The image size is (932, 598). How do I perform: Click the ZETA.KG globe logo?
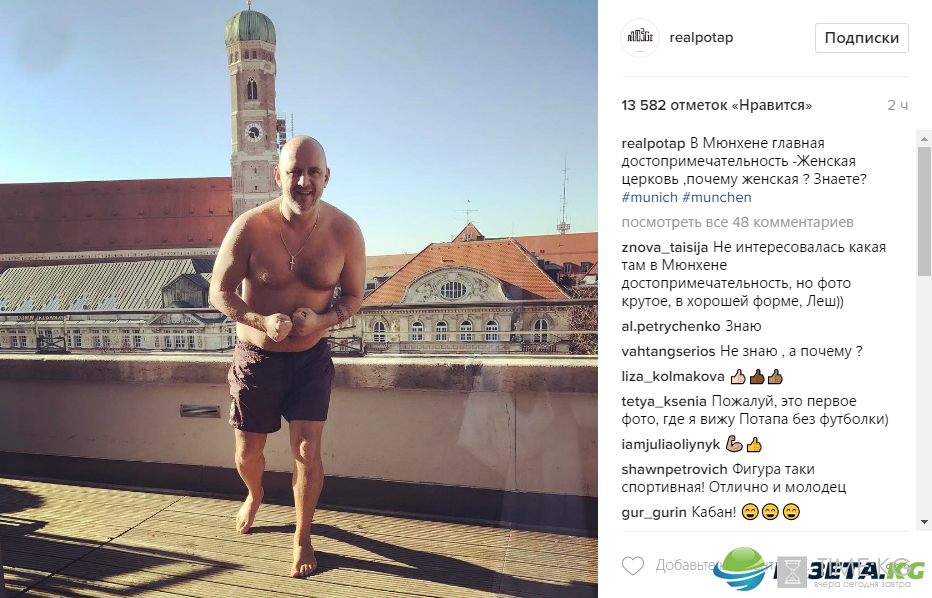pyautogui.click(x=740, y=569)
